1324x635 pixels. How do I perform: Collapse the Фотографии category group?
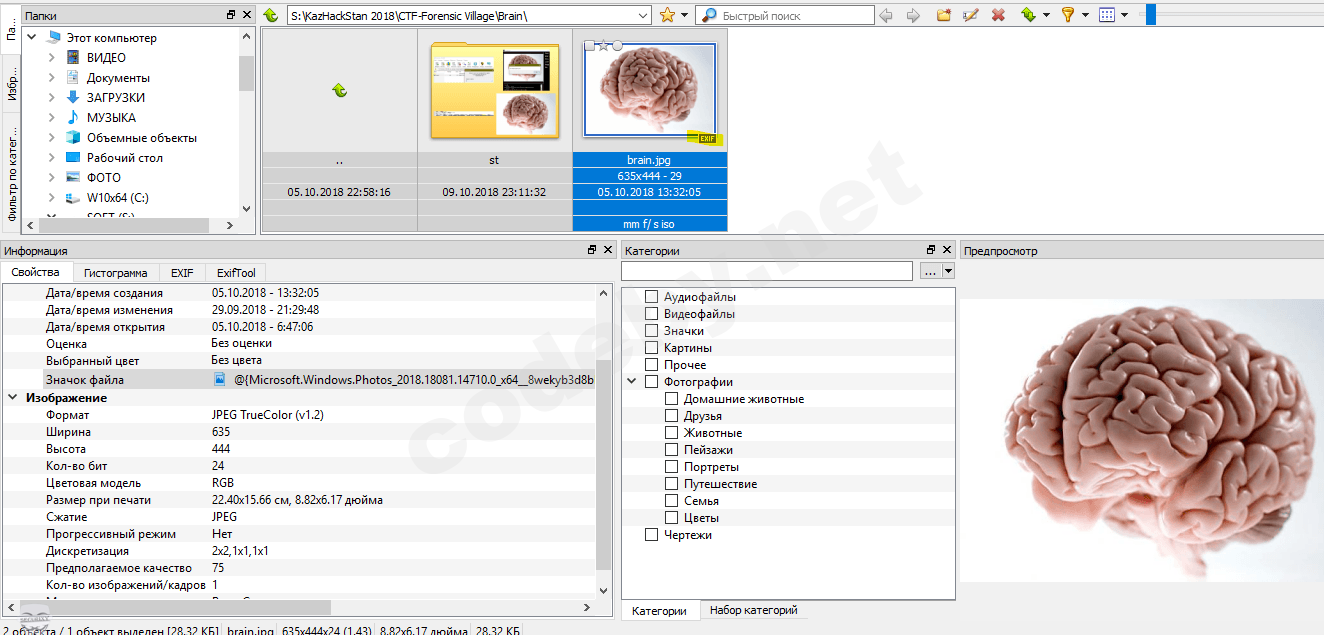[632, 382]
